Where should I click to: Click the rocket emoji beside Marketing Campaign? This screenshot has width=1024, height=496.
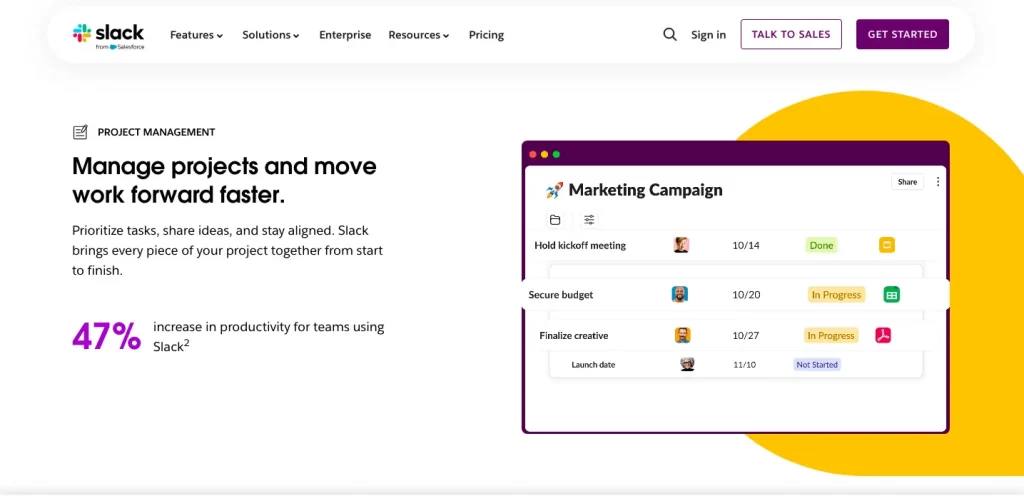coord(554,191)
